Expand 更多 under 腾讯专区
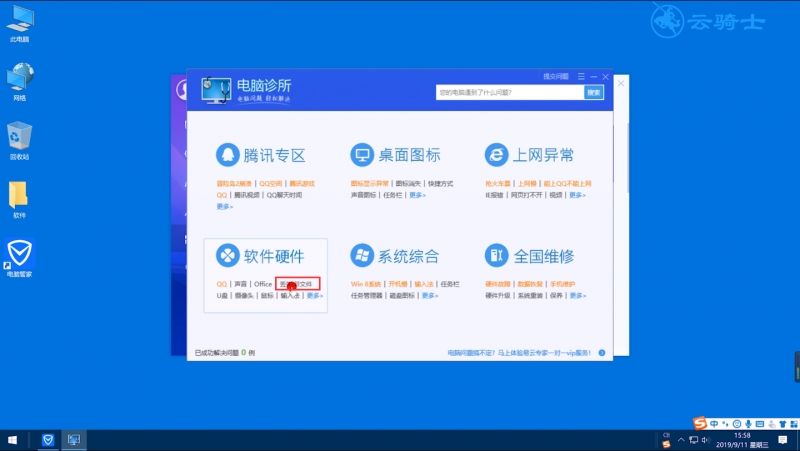This screenshot has width=800, height=451. [x=224, y=207]
